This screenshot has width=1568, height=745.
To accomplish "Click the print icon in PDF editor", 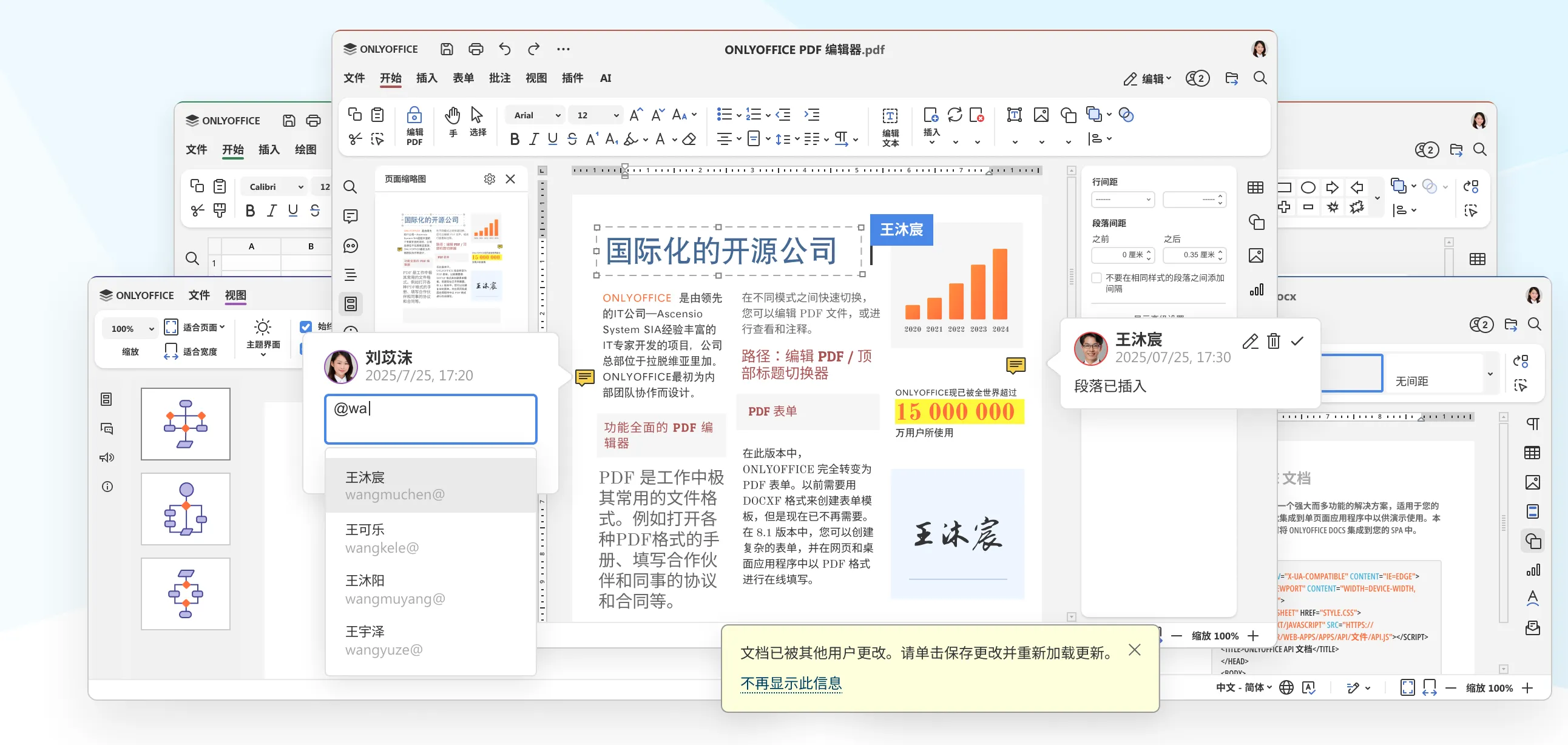I will click(475, 49).
